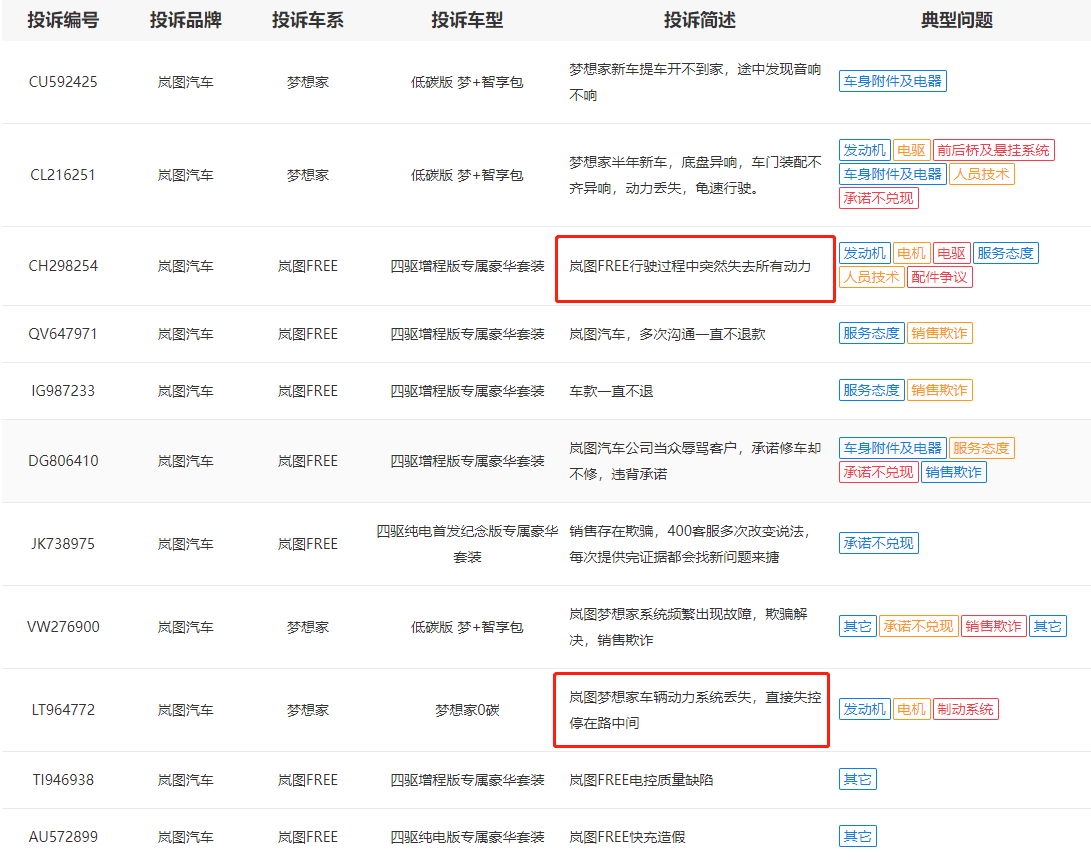
Task: Open summary 岚图FREE行驶过程中突然失去所有动力
Action: click(x=690, y=266)
